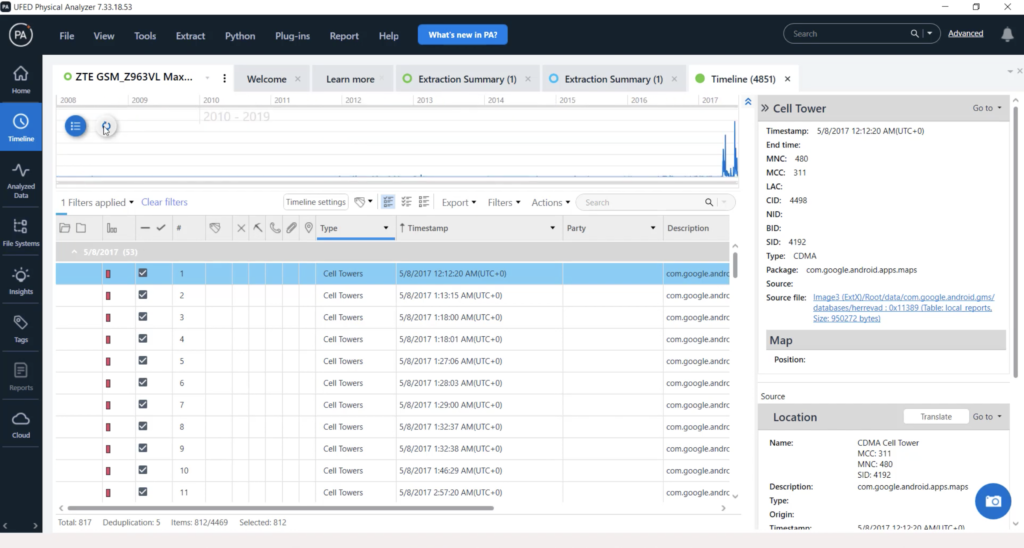Open the Export dropdown

click(x=458, y=202)
